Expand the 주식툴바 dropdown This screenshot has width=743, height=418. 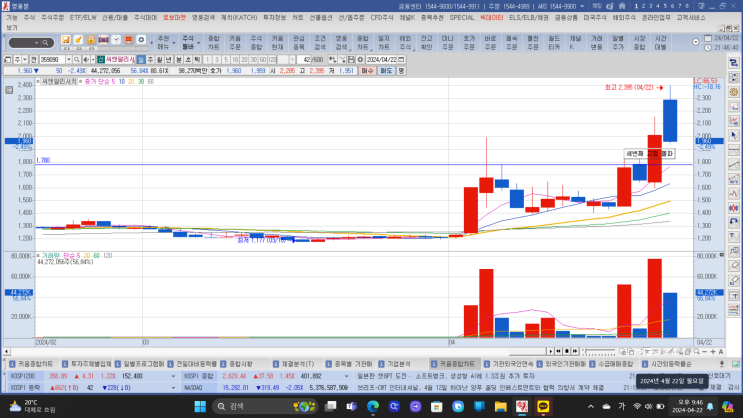pos(188,43)
